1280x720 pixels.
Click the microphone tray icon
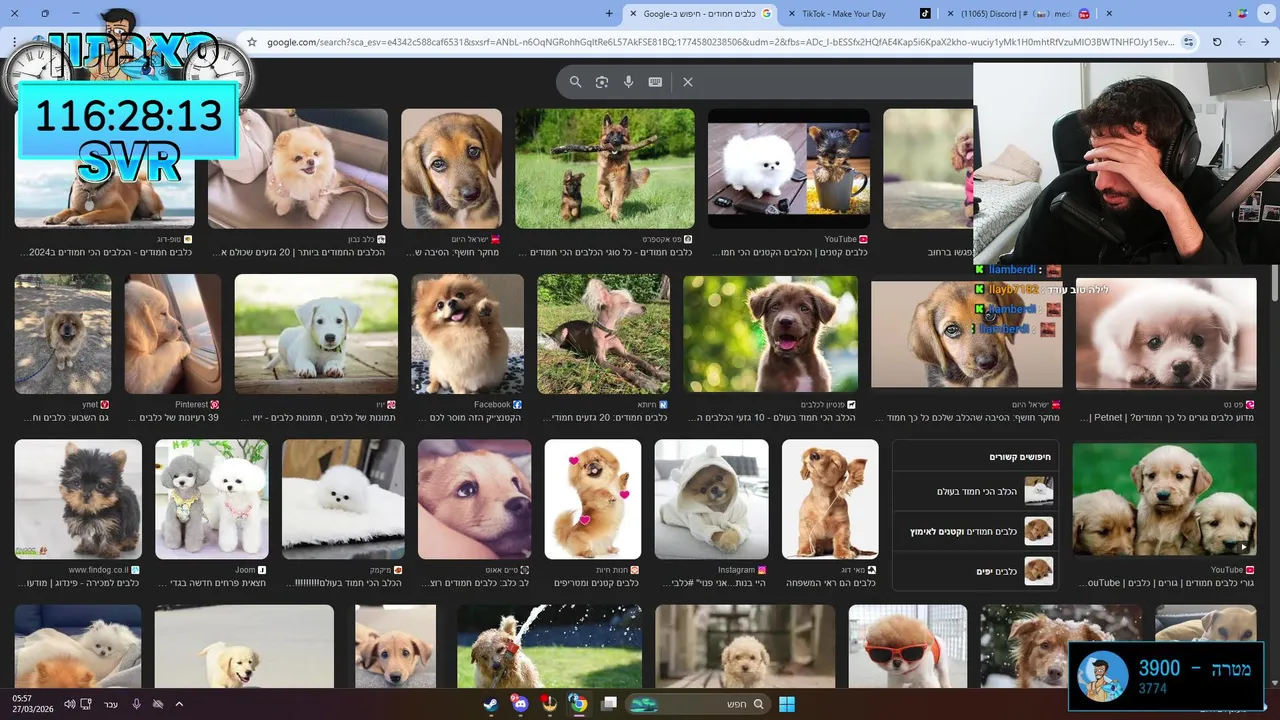(136, 704)
